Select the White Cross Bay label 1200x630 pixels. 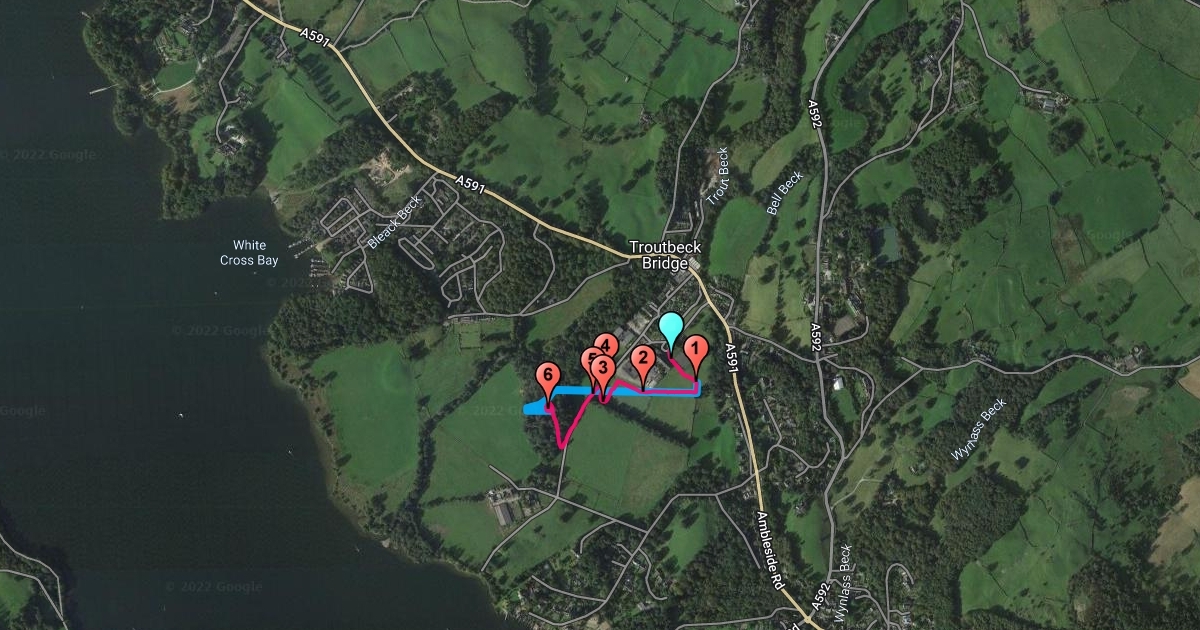[x=249, y=253]
